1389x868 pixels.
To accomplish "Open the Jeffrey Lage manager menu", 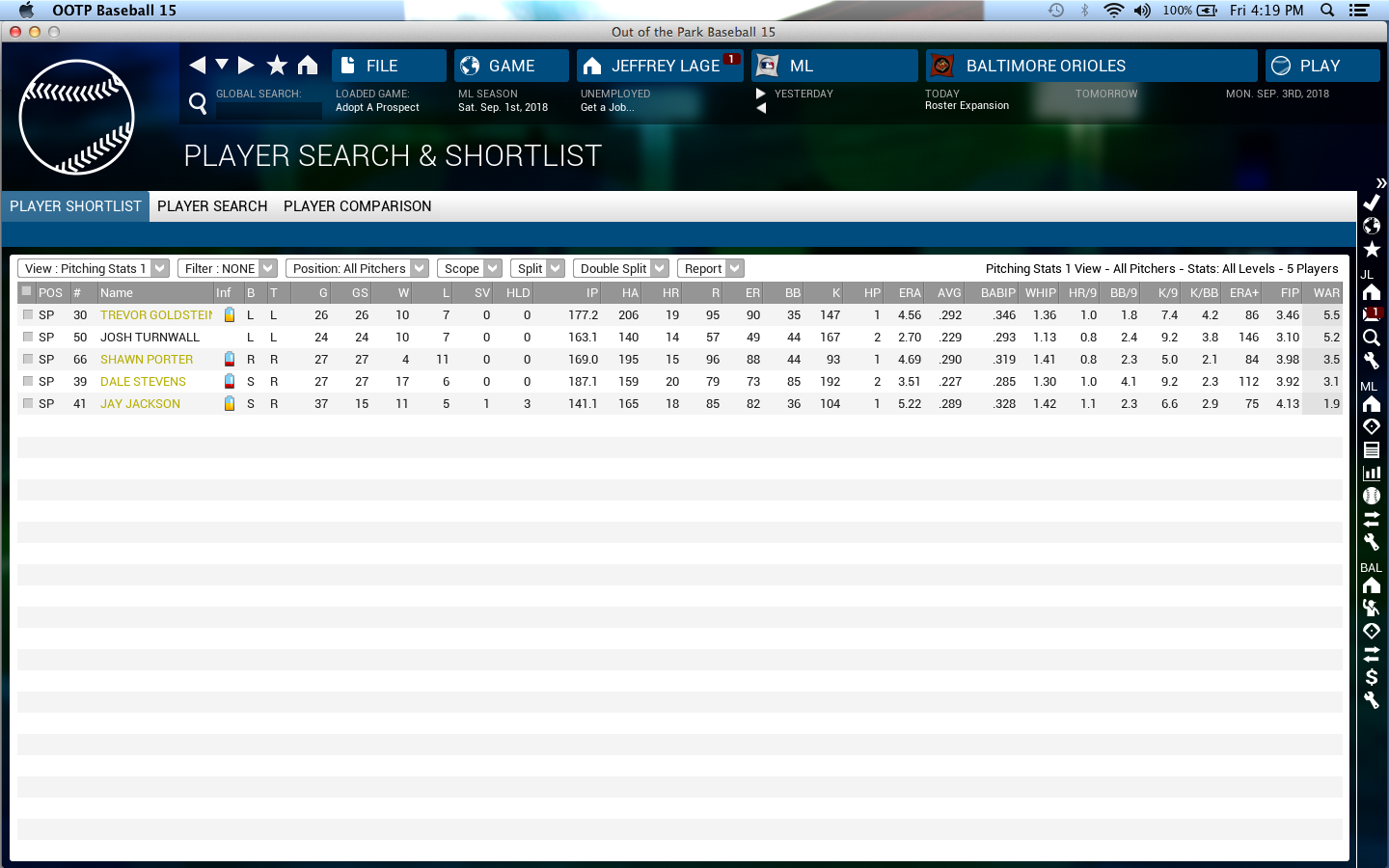I will point(660,66).
